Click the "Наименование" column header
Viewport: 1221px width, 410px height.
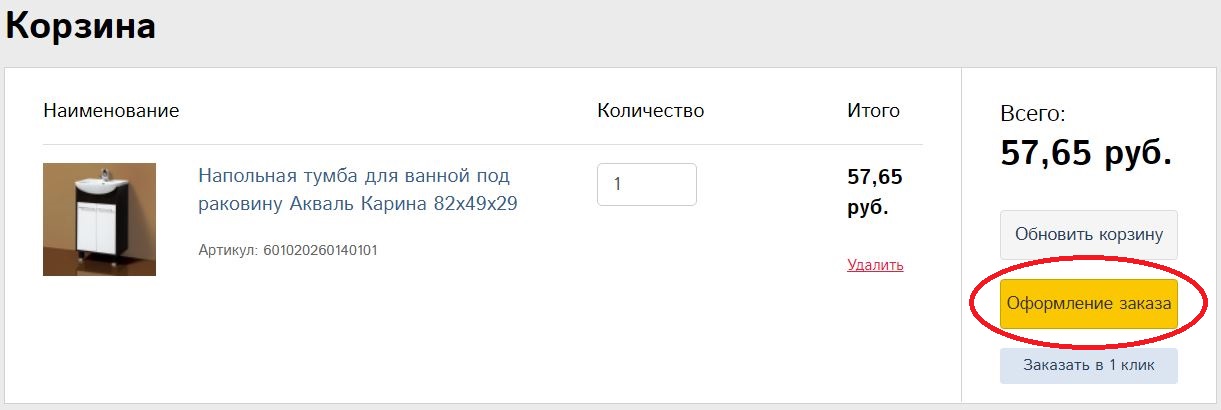(111, 111)
